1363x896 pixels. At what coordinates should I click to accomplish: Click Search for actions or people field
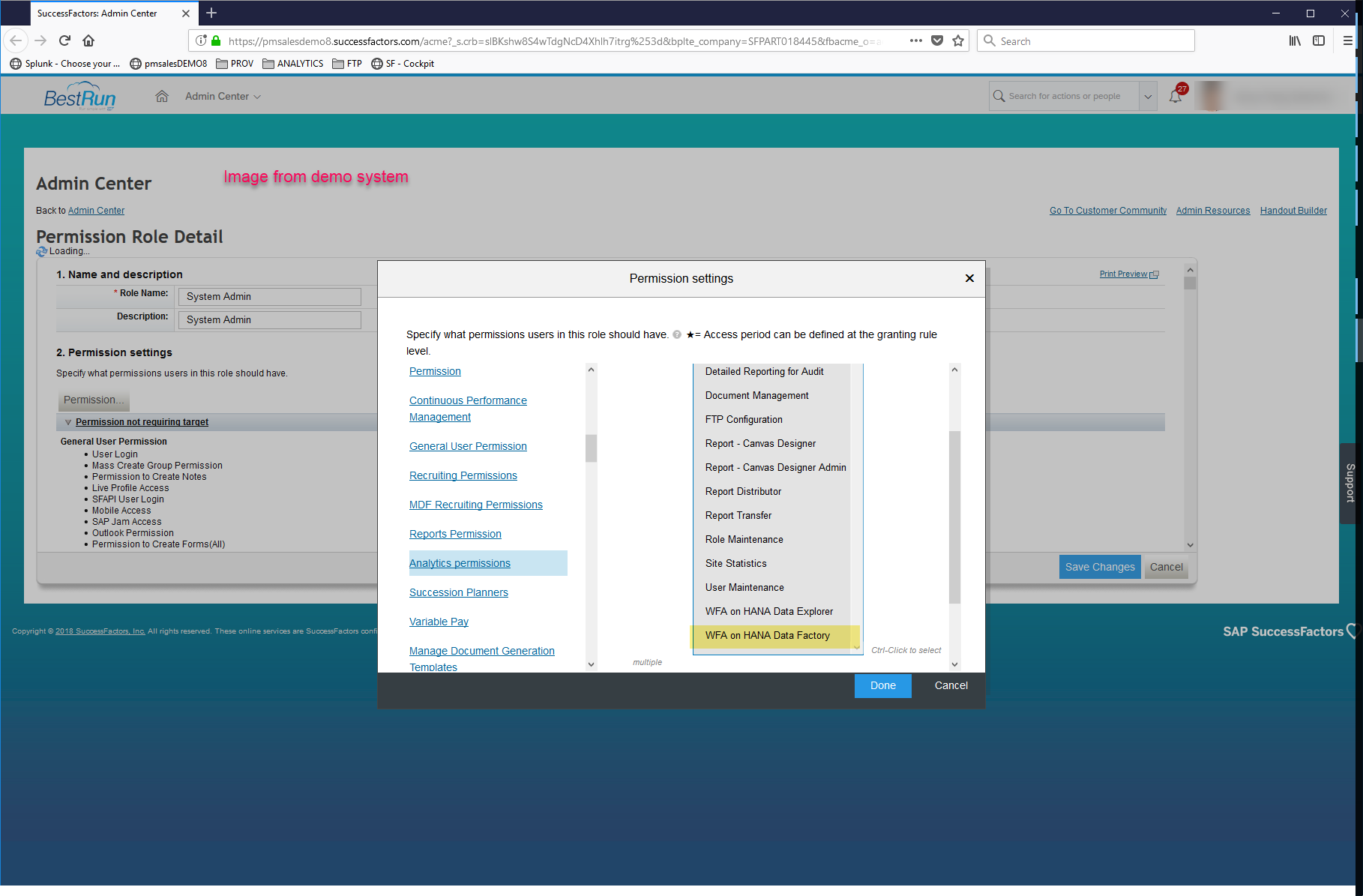click(x=1065, y=96)
